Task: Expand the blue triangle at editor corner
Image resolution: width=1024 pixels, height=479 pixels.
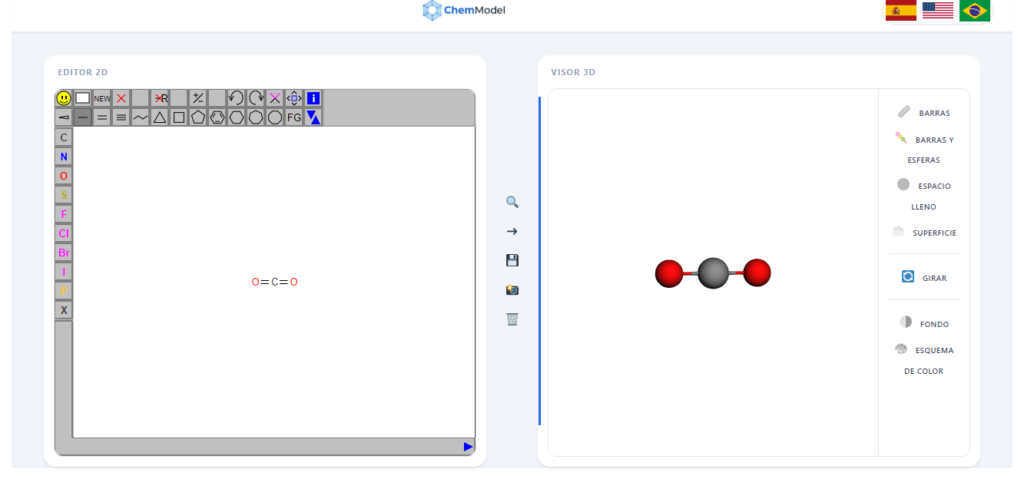Action: [467, 447]
